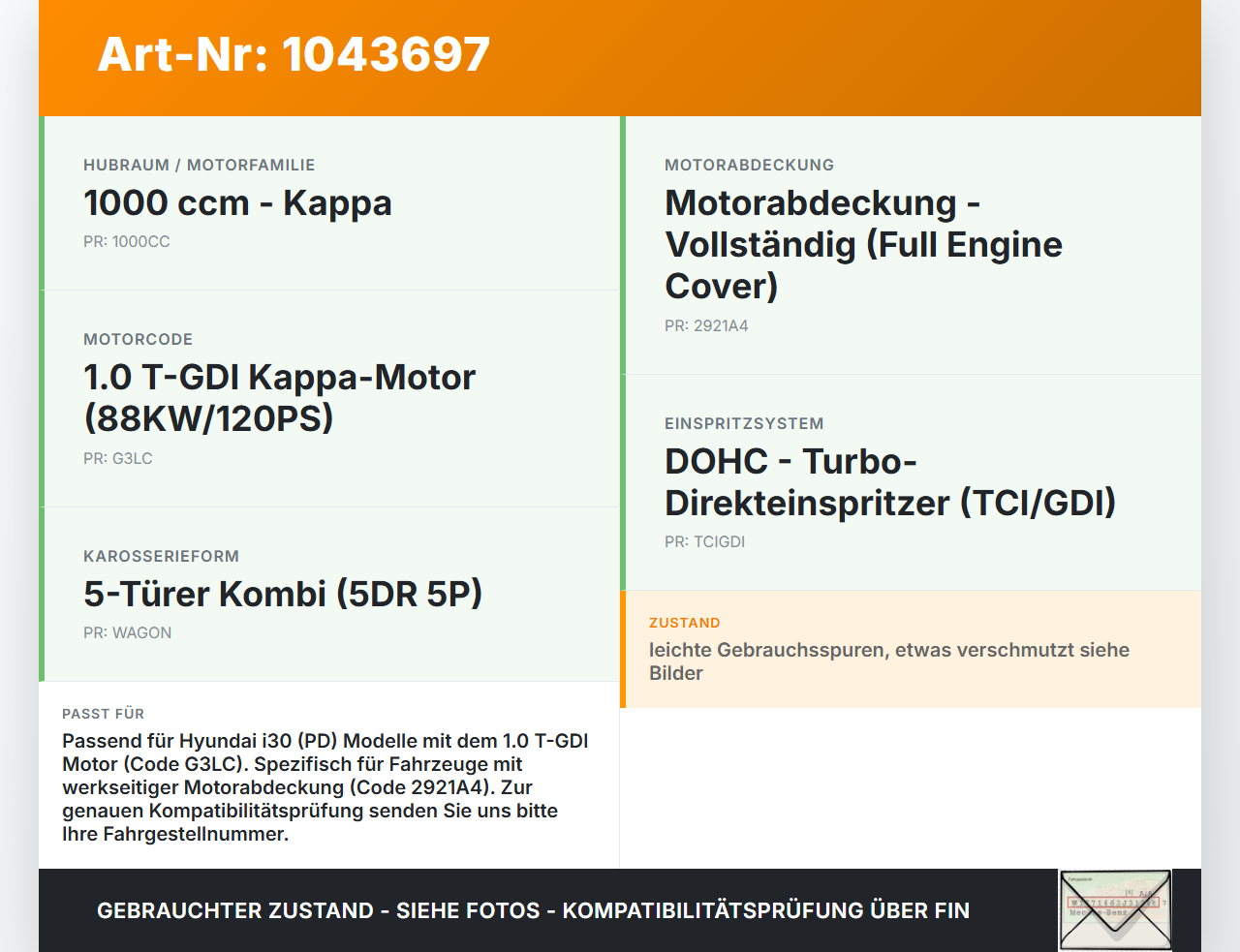Click the 'PASST FÜR' label
This screenshot has height=952, width=1240.
point(103,714)
